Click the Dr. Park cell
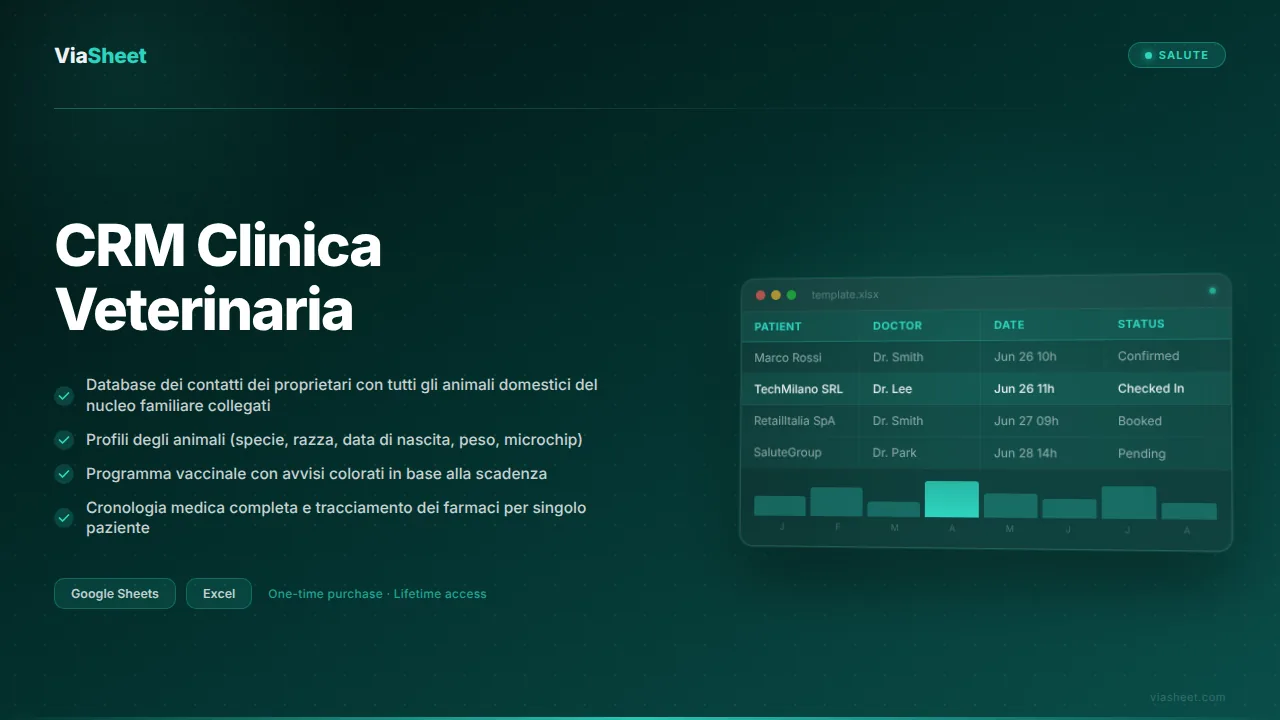This screenshot has width=1280, height=720. click(895, 453)
